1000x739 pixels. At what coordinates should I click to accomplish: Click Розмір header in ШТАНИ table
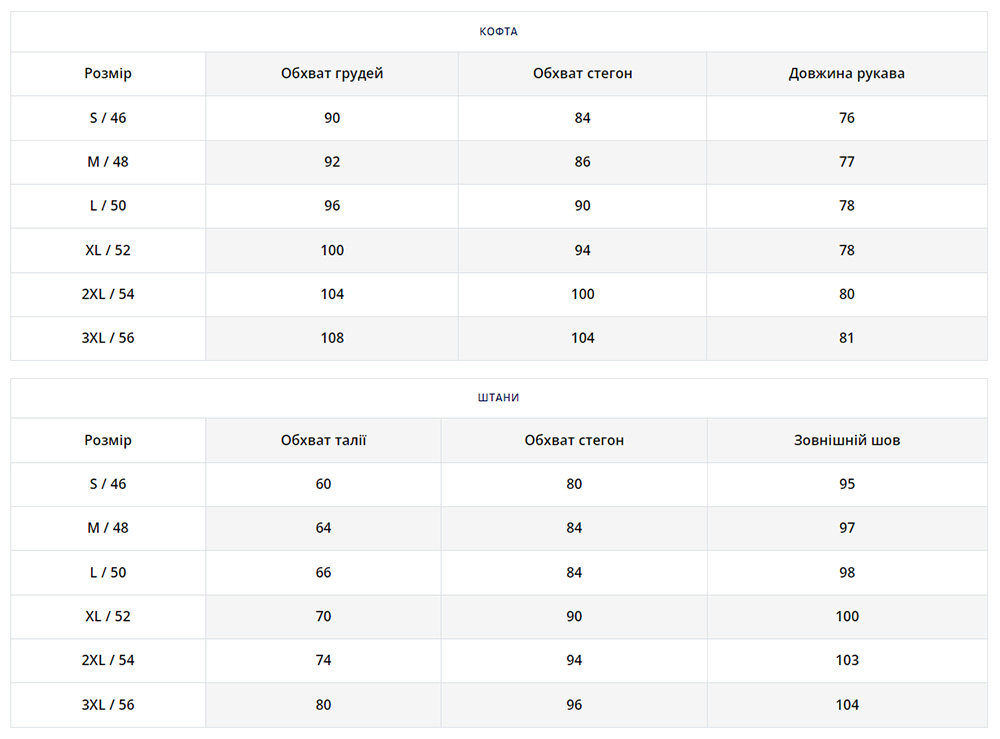tap(108, 440)
